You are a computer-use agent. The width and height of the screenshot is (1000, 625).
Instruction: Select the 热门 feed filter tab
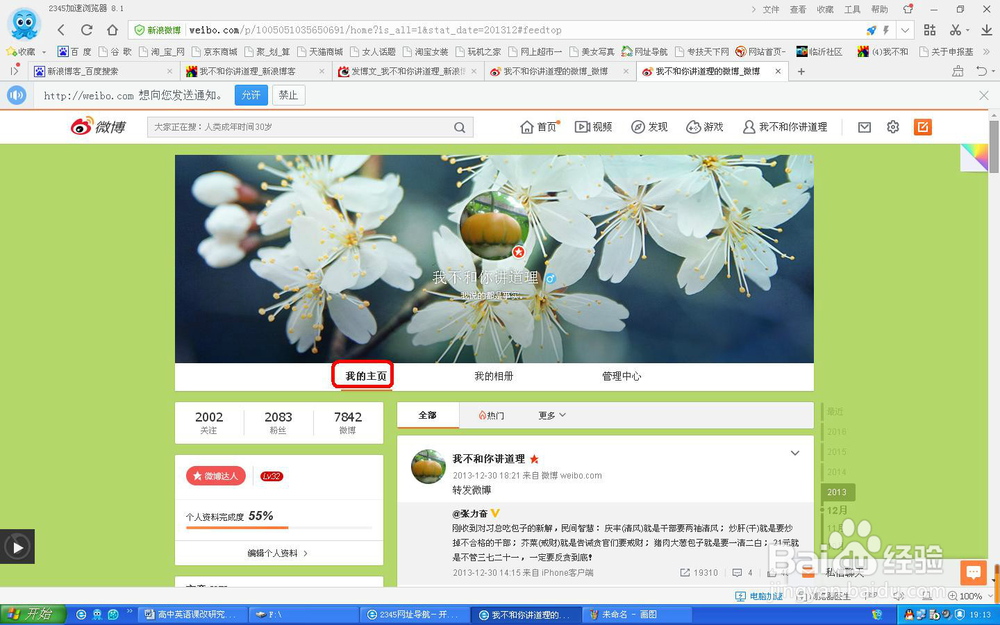coord(491,415)
